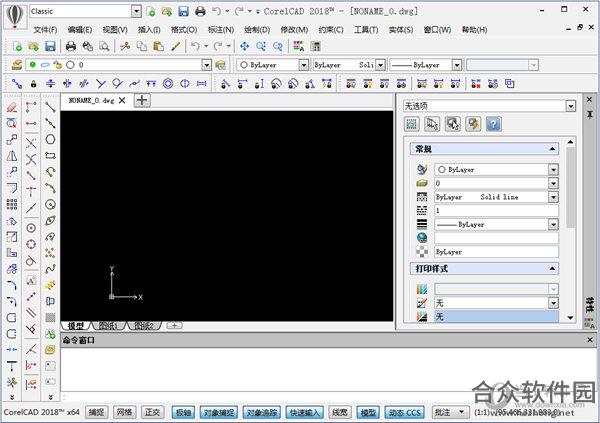Screen dimensions: 600x423
Task: Click the 模型 button in status bar
Action: tap(368, 412)
